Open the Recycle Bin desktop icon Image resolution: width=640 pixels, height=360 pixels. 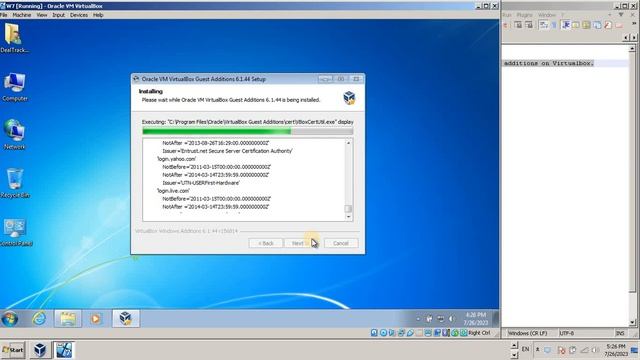point(15,183)
